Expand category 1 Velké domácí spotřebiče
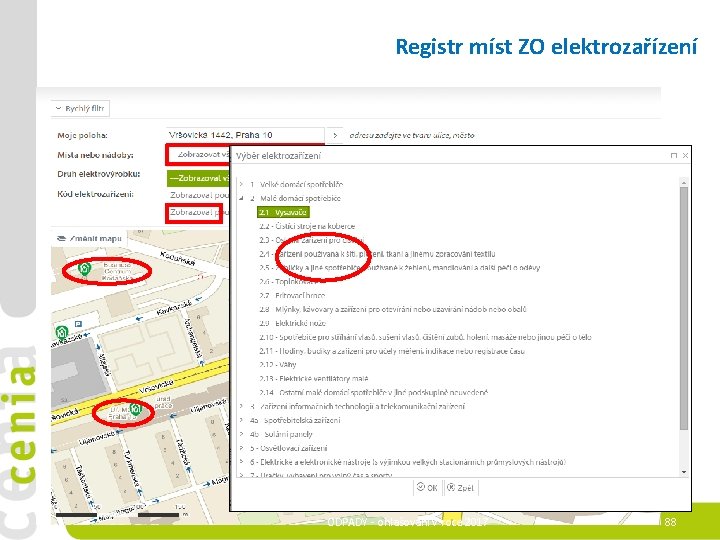Screen dimensions: 720x540 (x=241, y=184)
